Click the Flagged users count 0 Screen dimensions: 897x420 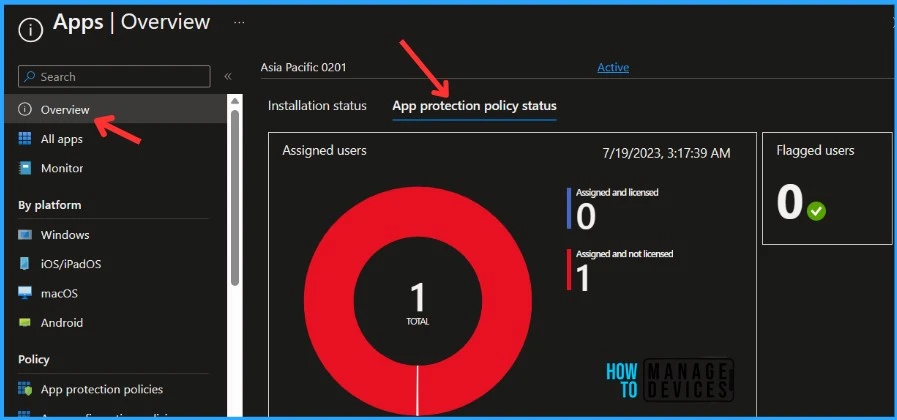click(790, 203)
